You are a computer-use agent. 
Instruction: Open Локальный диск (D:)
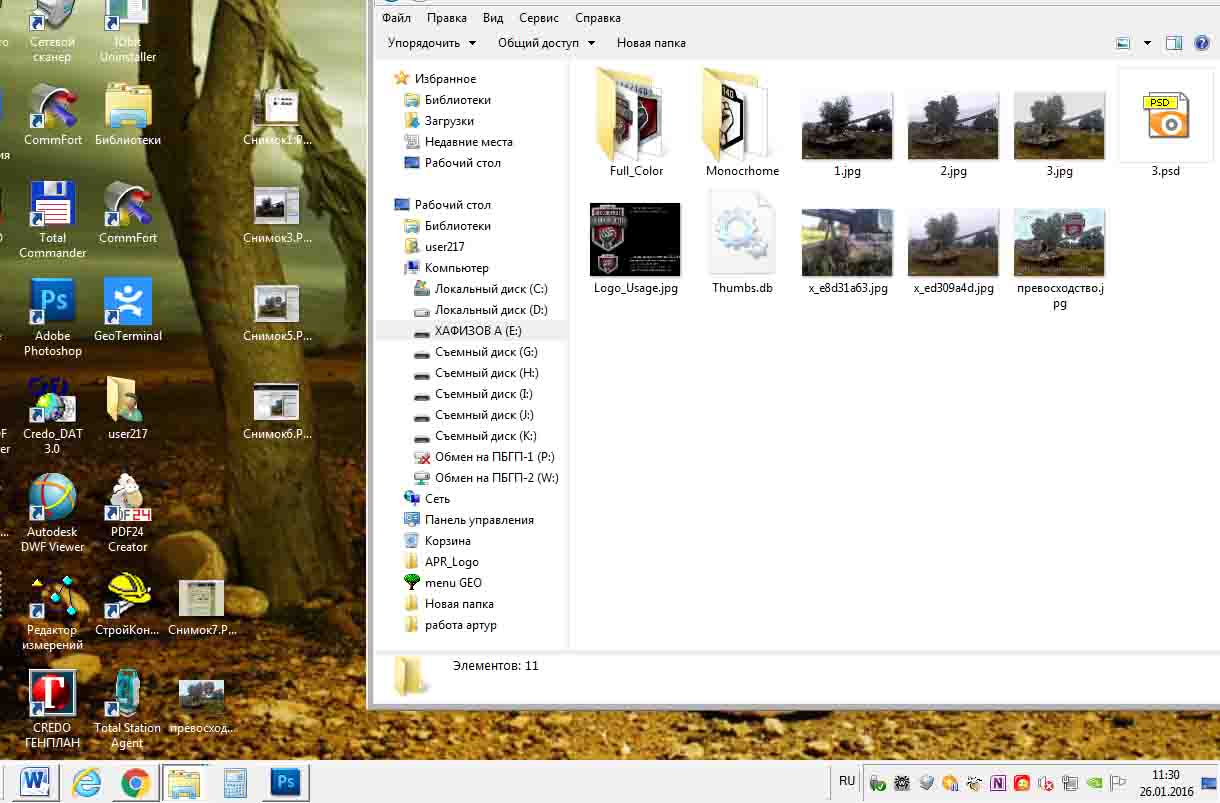(x=491, y=310)
